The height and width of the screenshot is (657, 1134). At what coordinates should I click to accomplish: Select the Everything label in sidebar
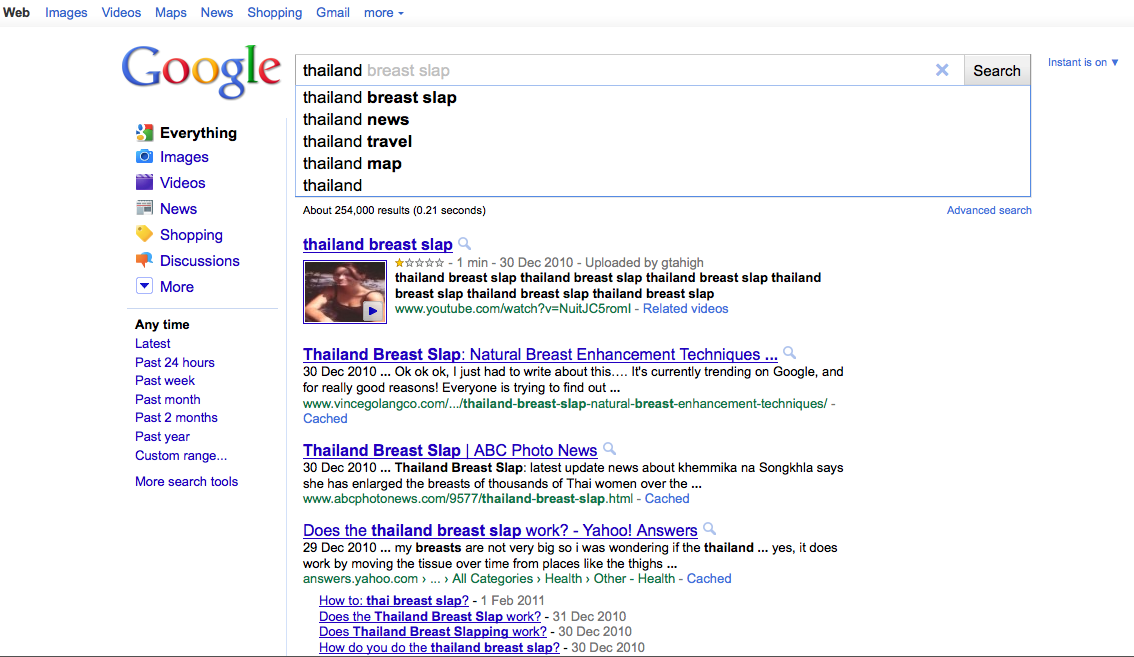[x=198, y=132]
